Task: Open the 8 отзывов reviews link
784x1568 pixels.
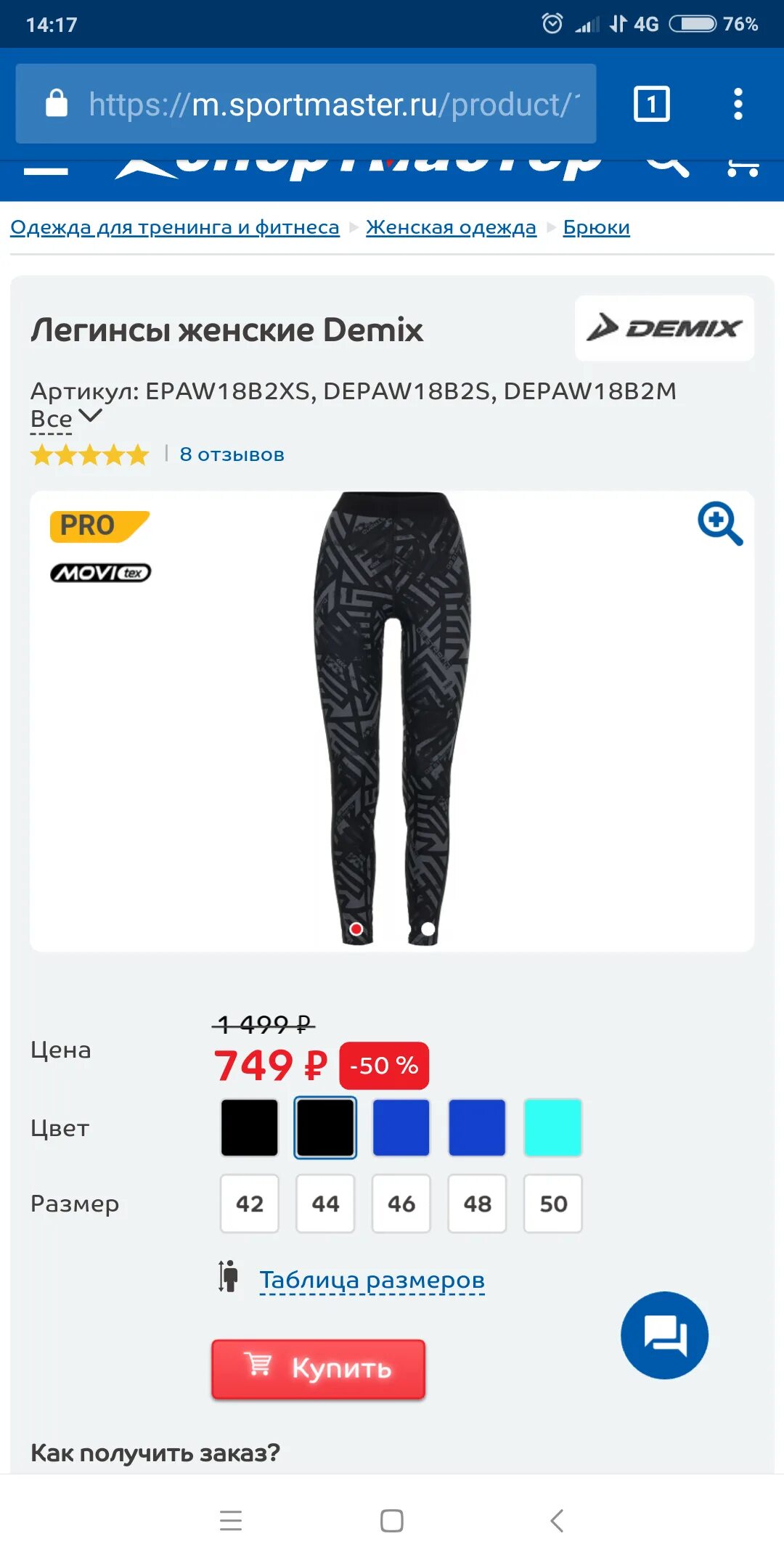Action: tap(232, 454)
